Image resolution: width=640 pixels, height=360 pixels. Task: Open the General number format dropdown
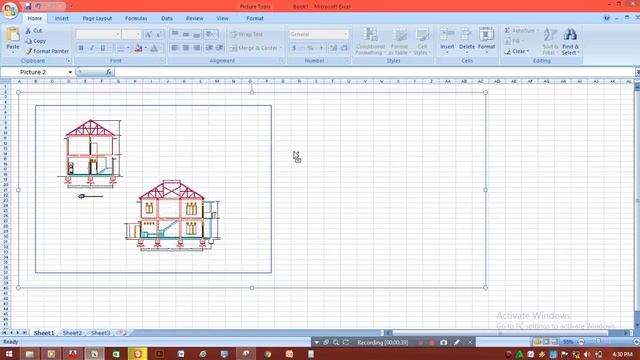pyautogui.click(x=345, y=34)
